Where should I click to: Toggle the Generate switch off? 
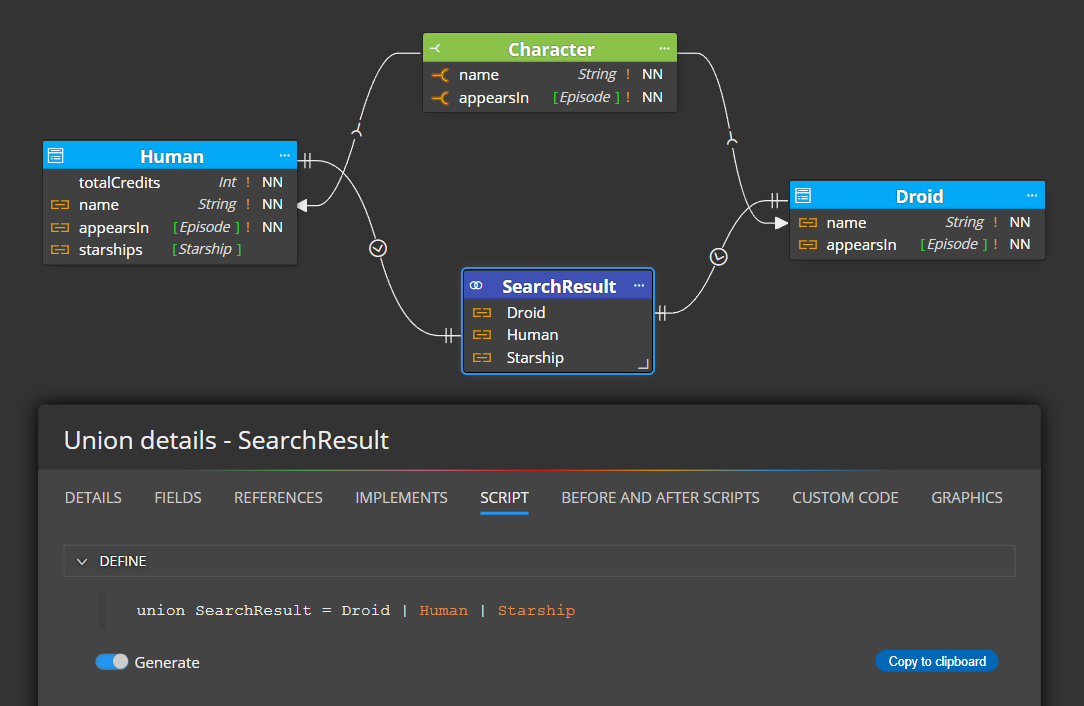click(112, 662)
